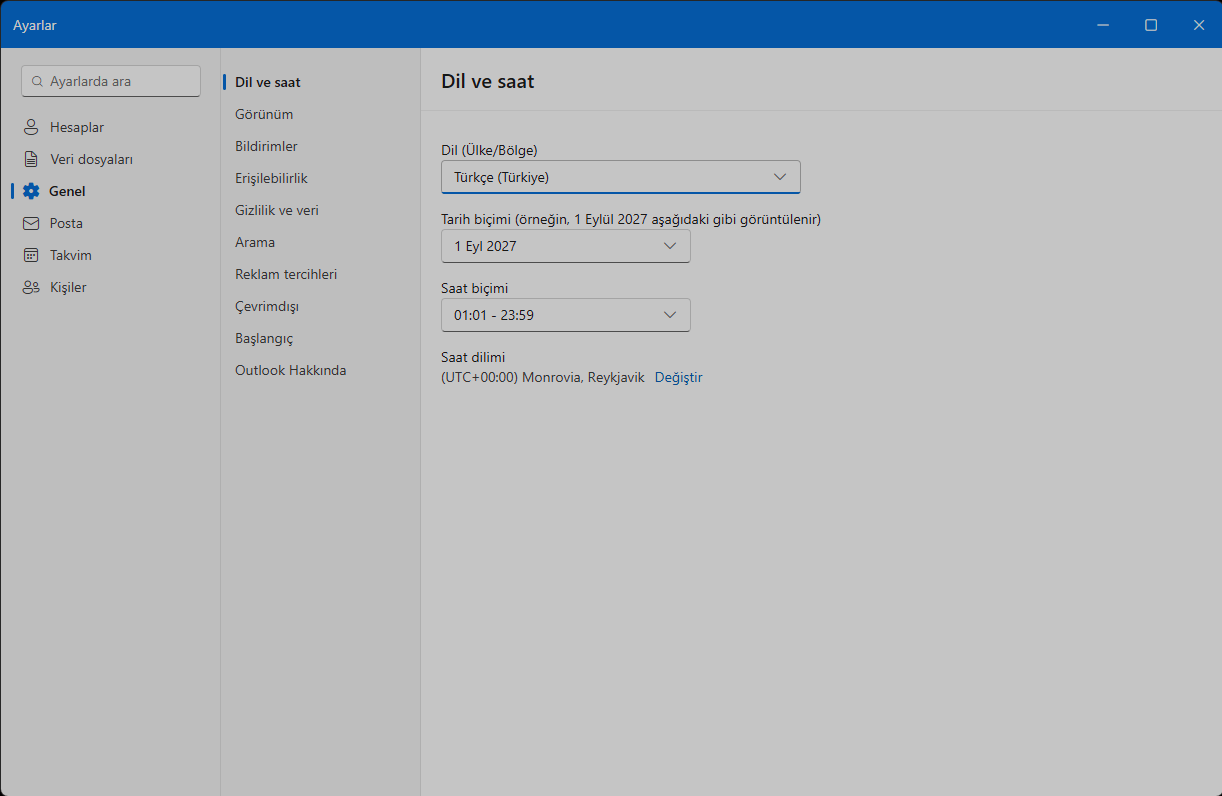Open Başlangıç settings

point(264,338)
